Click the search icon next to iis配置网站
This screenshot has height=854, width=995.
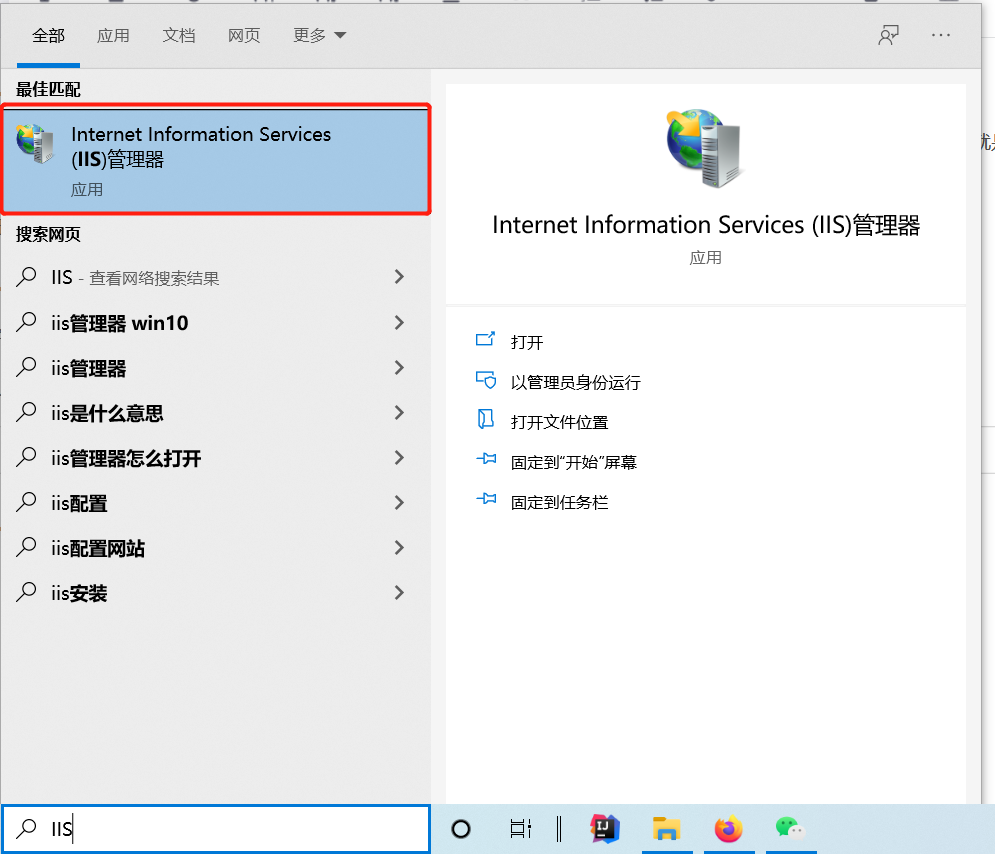coord(26,547)
